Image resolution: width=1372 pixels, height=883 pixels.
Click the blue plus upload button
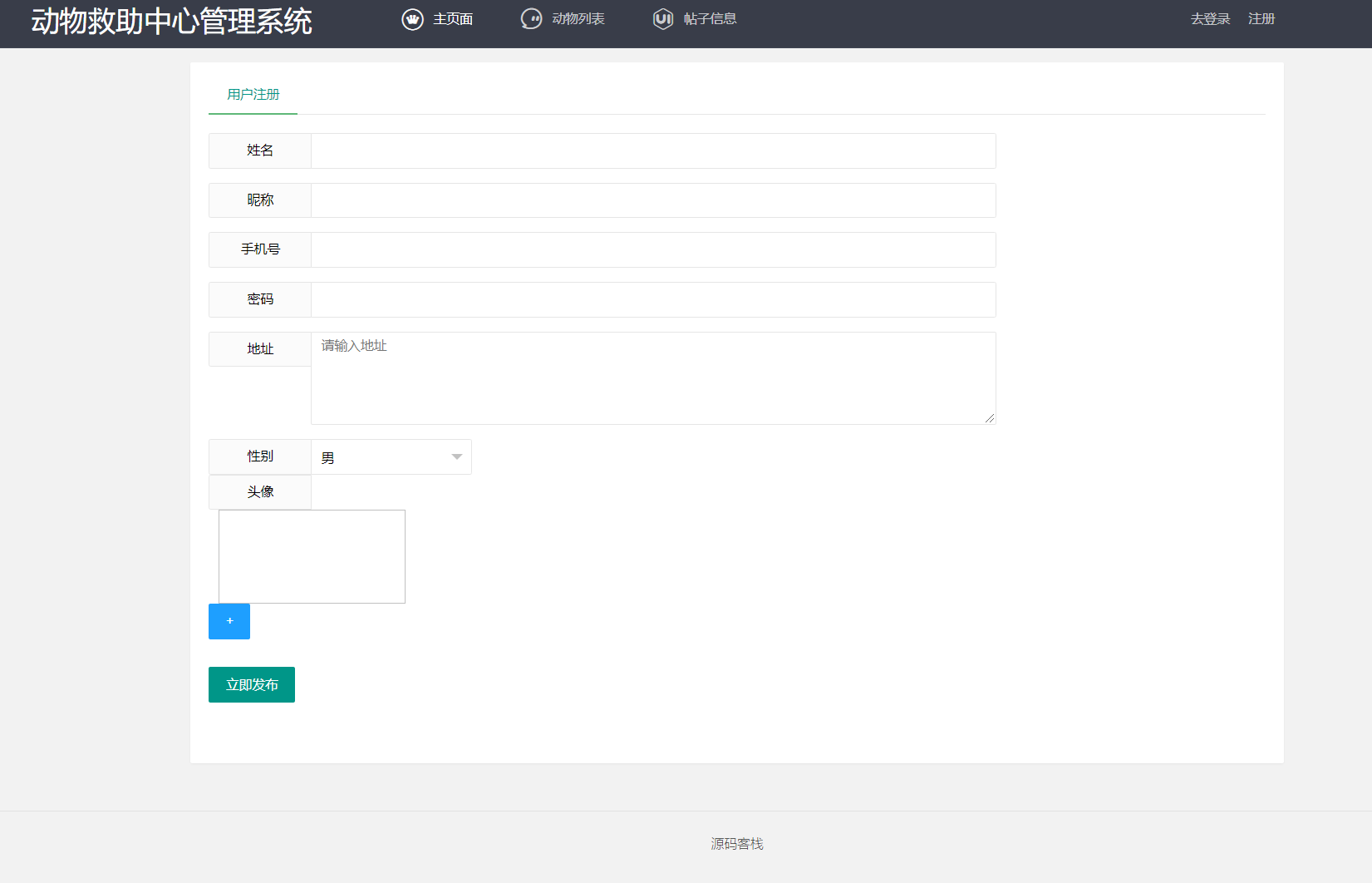pos(229,621)
